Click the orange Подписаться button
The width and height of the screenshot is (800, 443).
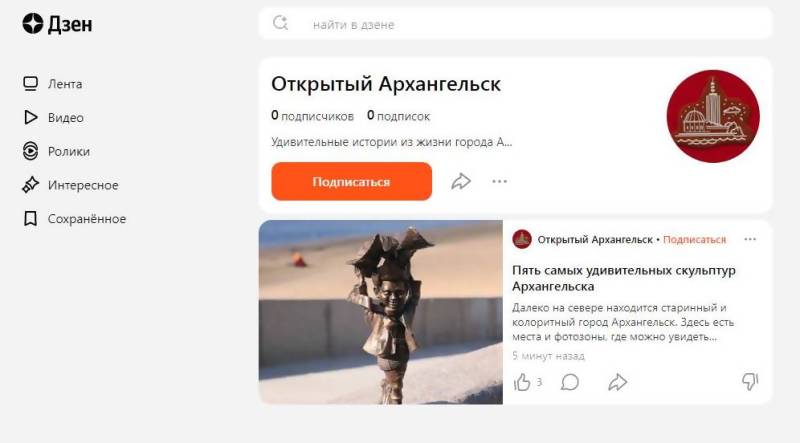click(352, 181)
